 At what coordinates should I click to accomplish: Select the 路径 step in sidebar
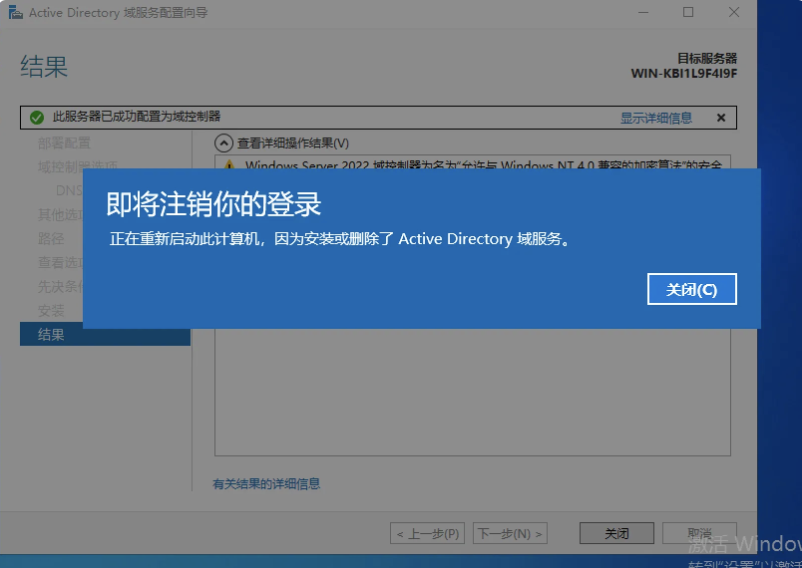click(51, 238)
